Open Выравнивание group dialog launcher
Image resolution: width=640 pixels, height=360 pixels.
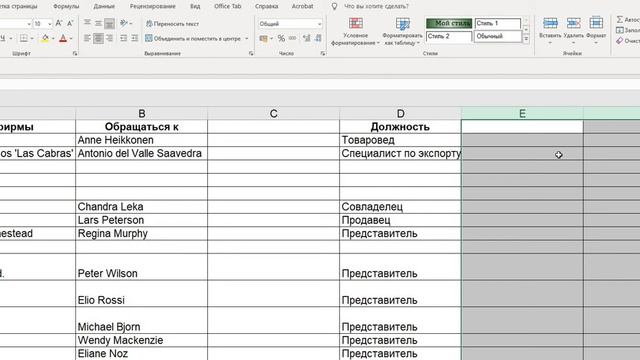pyautogui.click(x=251, y=53)
